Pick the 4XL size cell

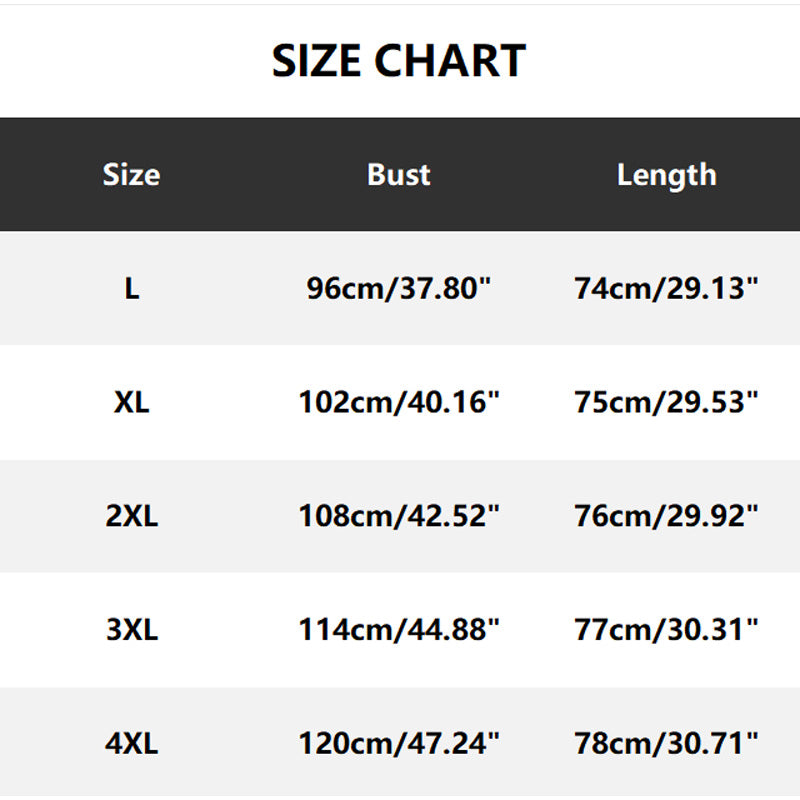click(131, 744)
